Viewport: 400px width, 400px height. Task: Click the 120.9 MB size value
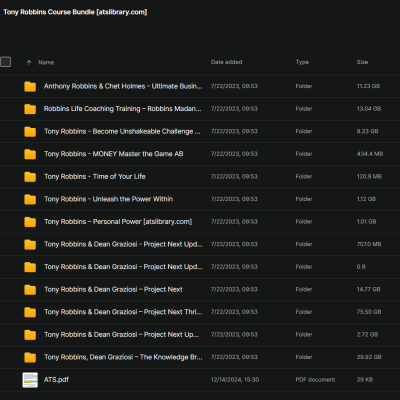369,176
